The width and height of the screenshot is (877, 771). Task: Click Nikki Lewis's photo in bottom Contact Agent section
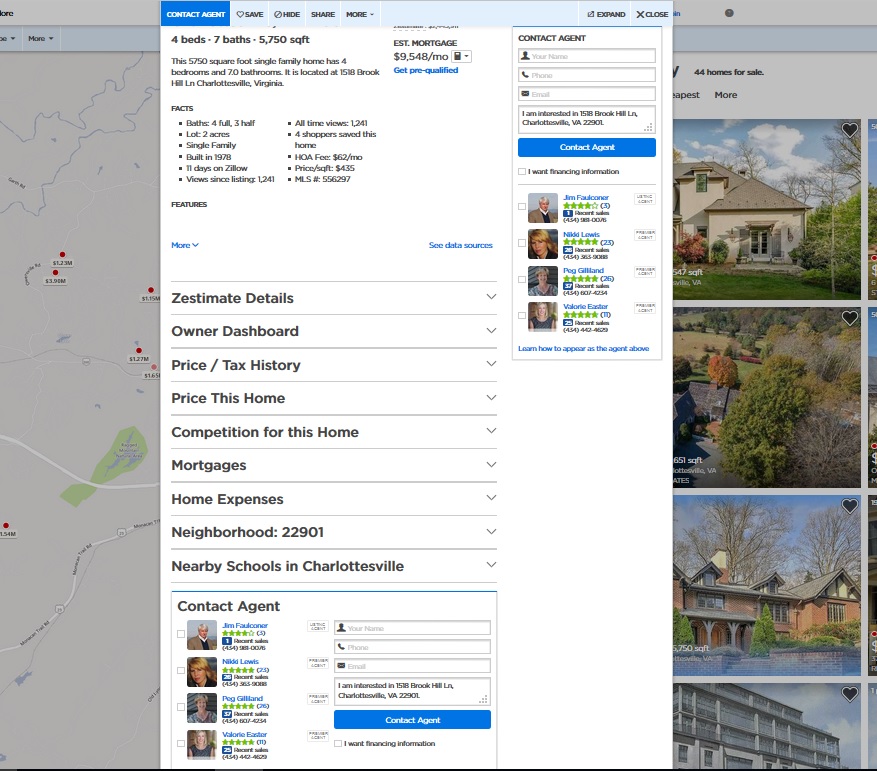[x=201, y=671]
